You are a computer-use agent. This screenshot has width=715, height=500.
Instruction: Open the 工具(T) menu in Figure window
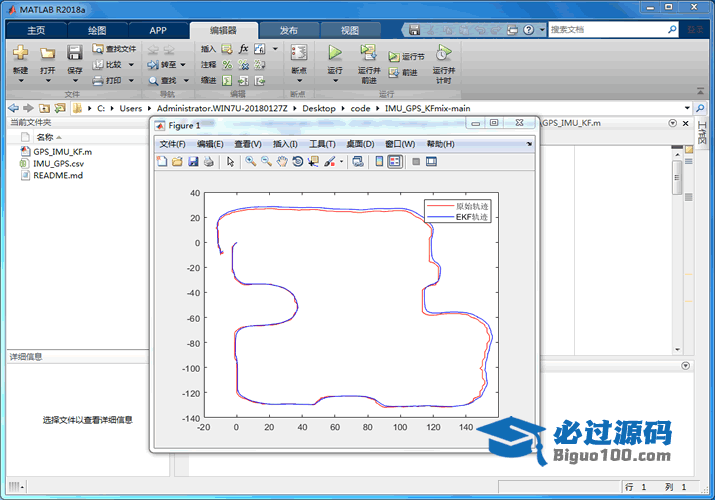pyautogui.click(x=322, y=144)
